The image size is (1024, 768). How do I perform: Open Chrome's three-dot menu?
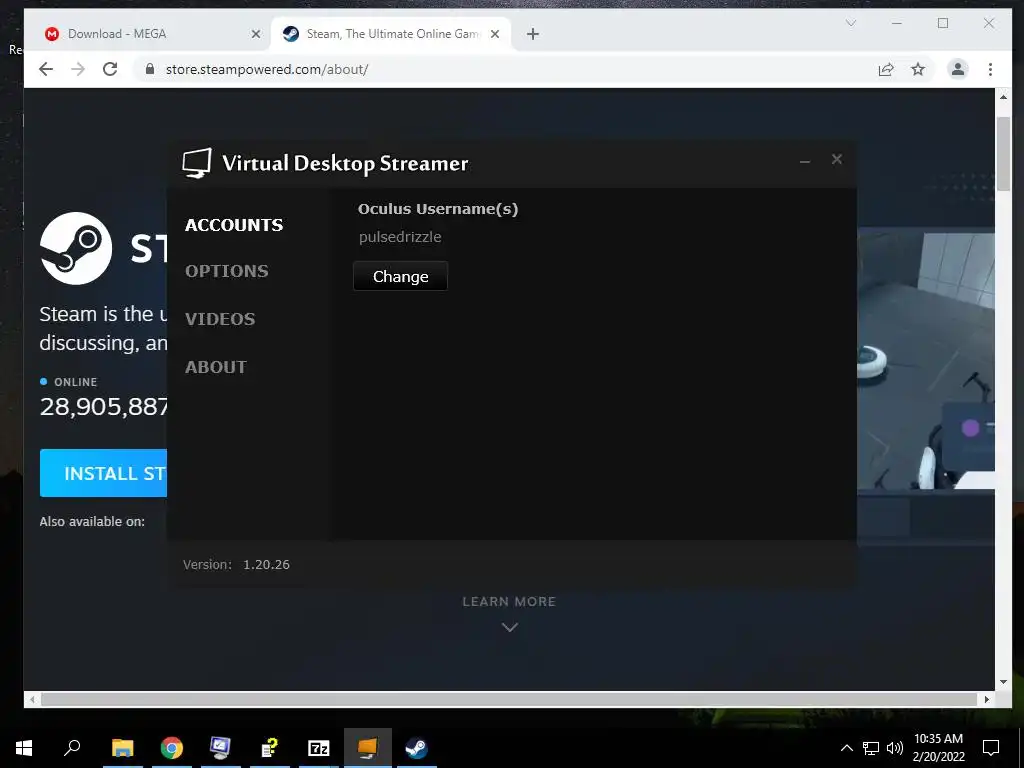click(990, 69)
